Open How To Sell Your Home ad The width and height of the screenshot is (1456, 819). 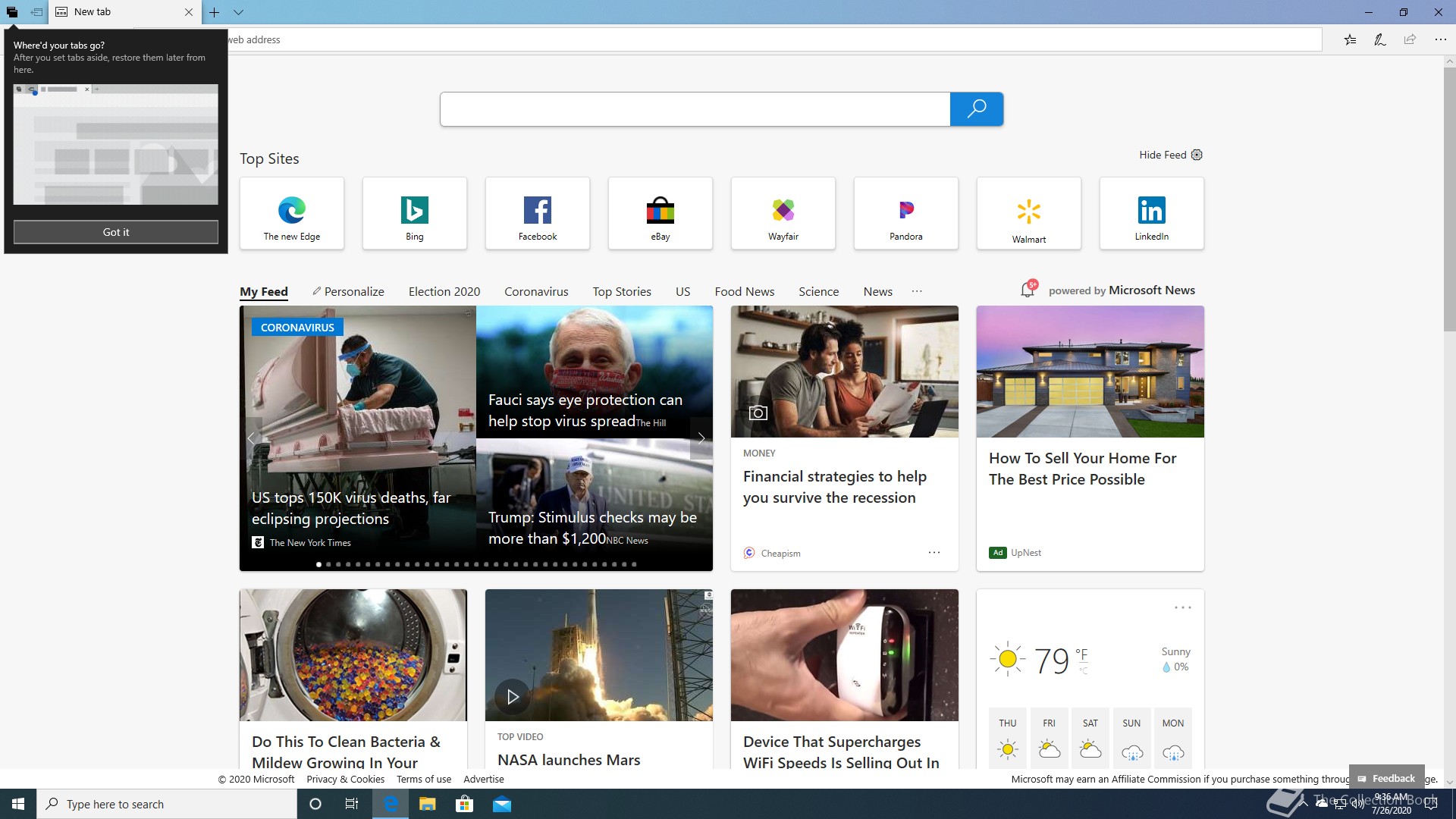pyautogui.click(x=1083, y=469)
